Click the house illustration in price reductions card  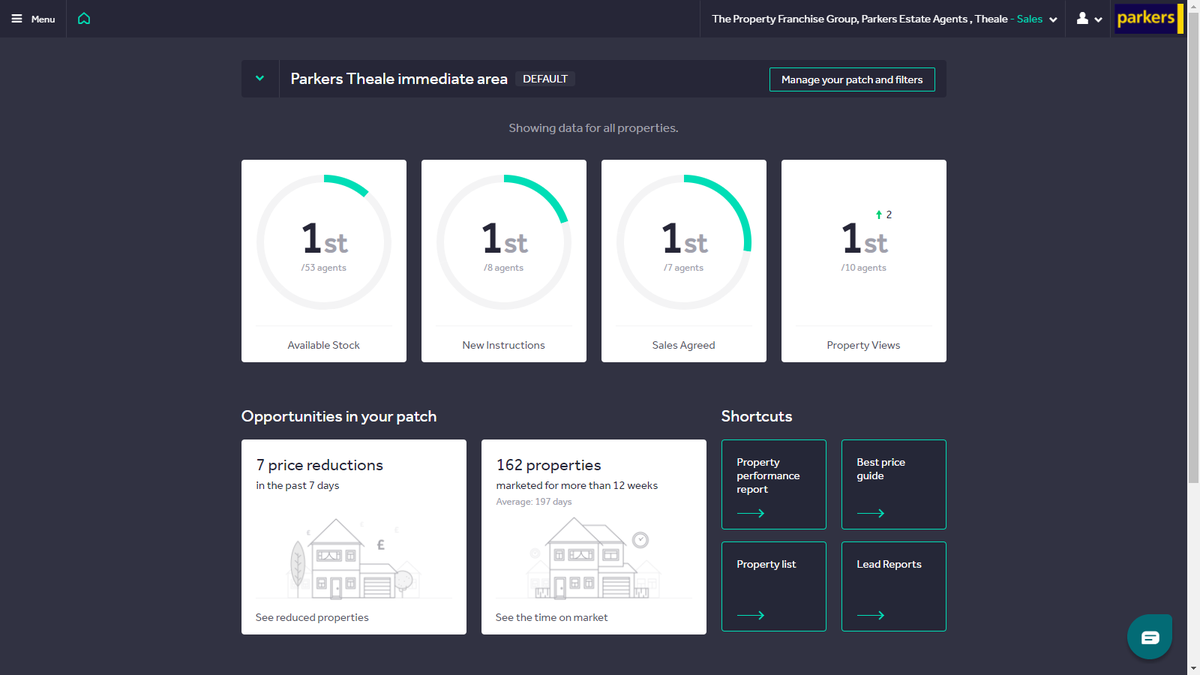click(x=354, y=558)
